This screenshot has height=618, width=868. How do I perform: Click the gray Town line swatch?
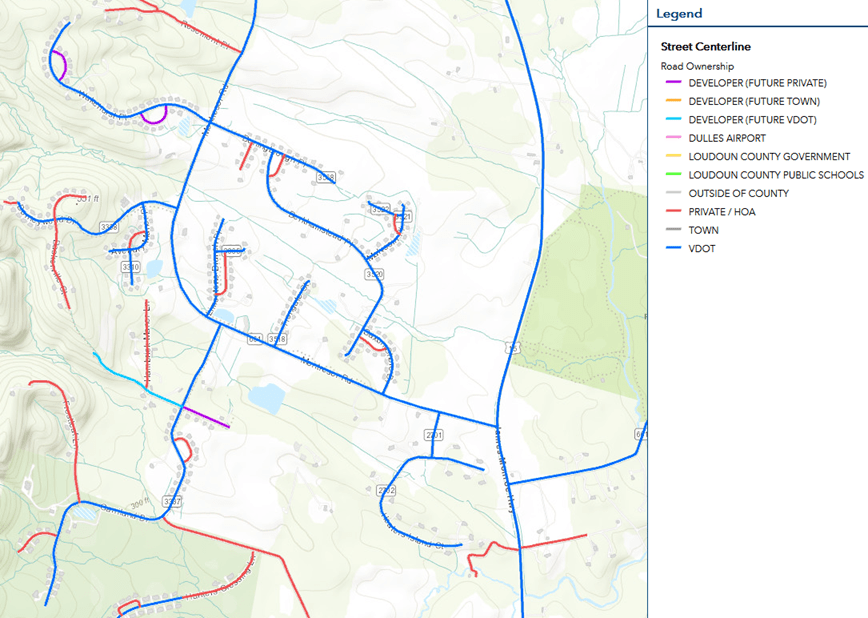pos(673,230)
